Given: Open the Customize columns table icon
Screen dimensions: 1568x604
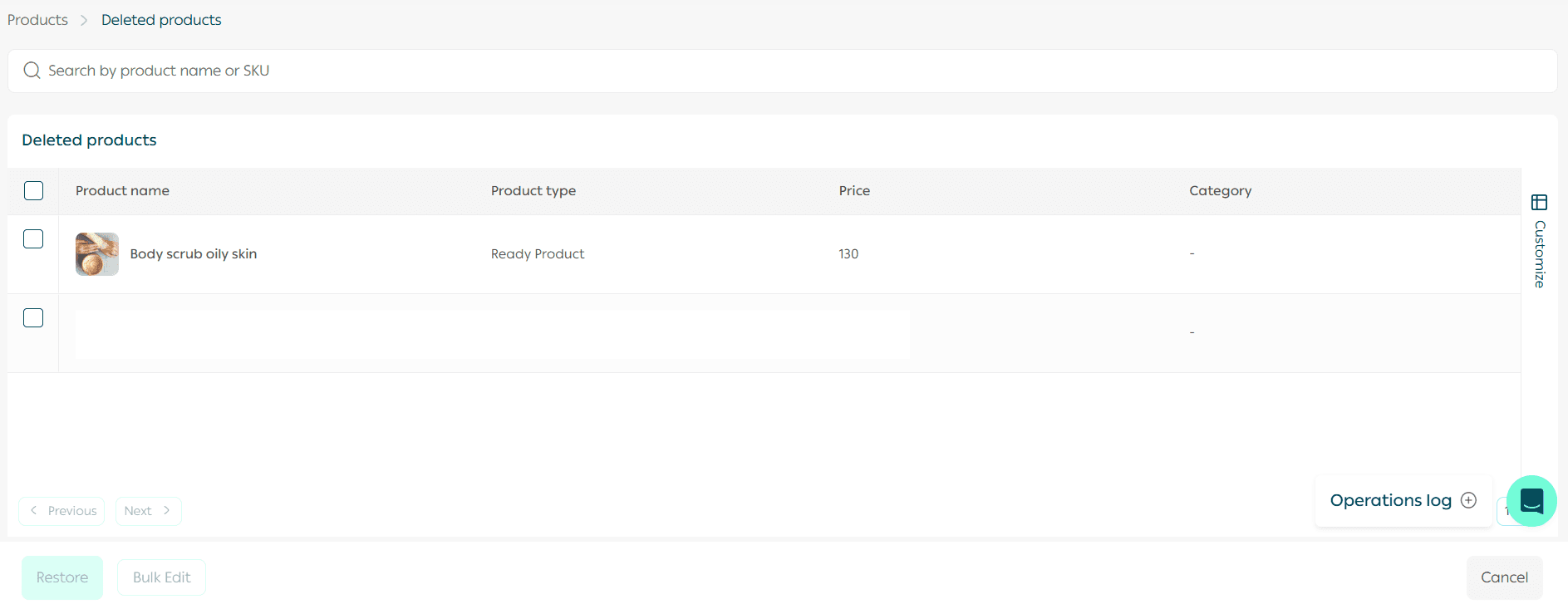Looking at the screenshot, I should [x=1539, y=203].
